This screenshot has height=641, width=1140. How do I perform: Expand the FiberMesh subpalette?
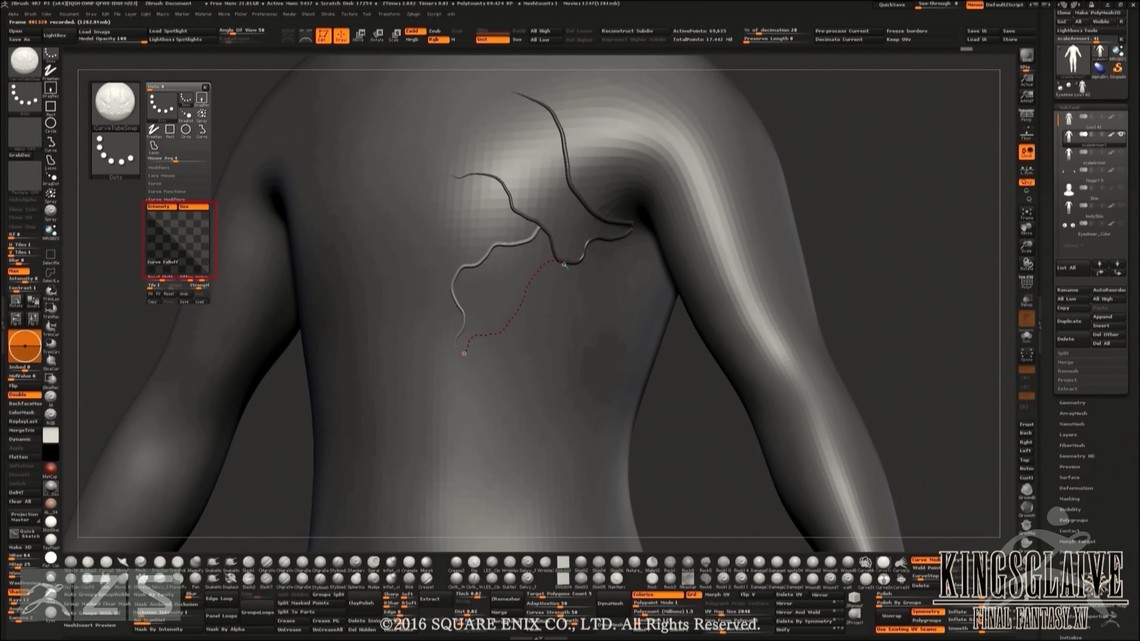point(1072,446)
